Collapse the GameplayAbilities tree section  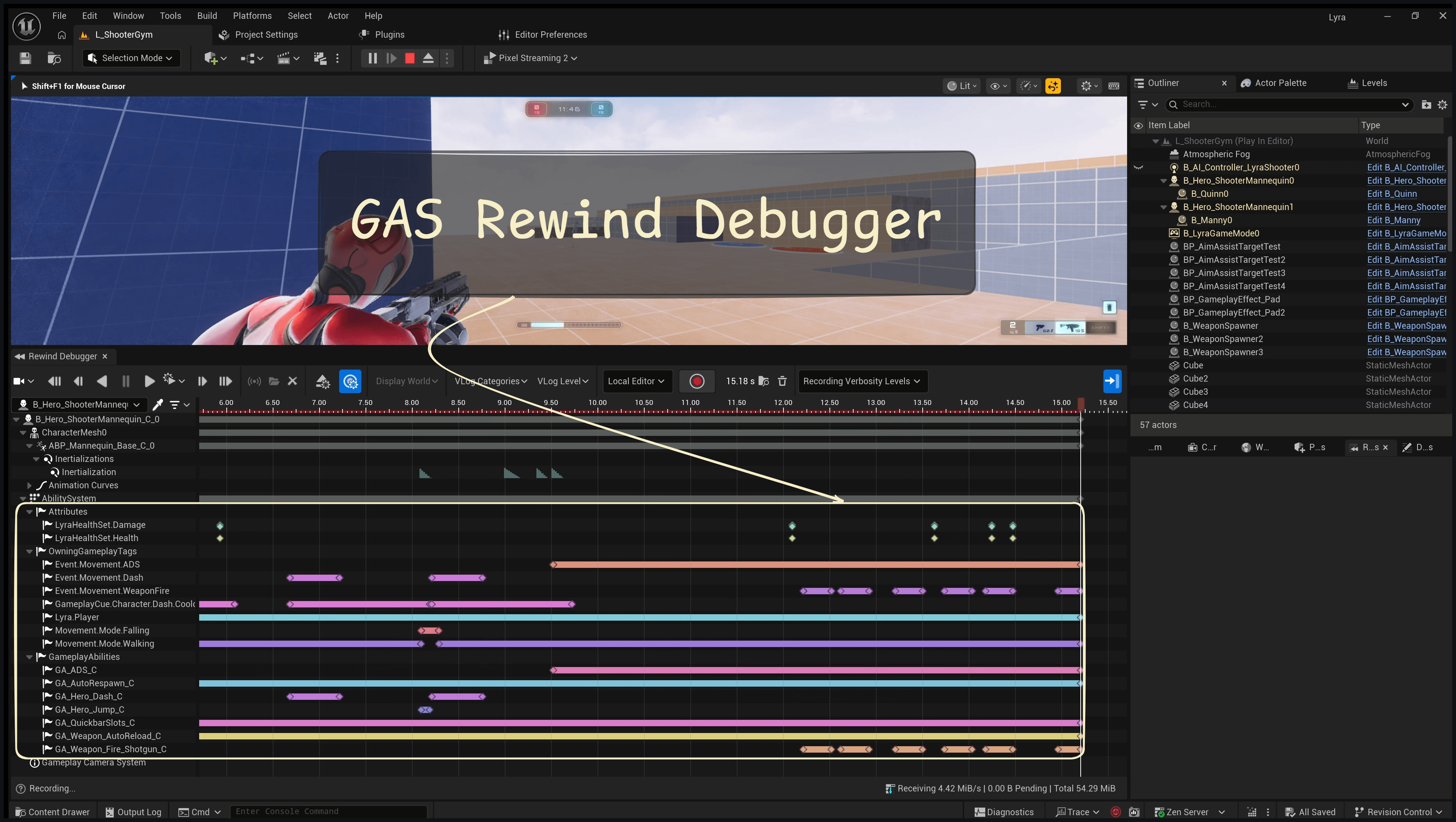29,657
